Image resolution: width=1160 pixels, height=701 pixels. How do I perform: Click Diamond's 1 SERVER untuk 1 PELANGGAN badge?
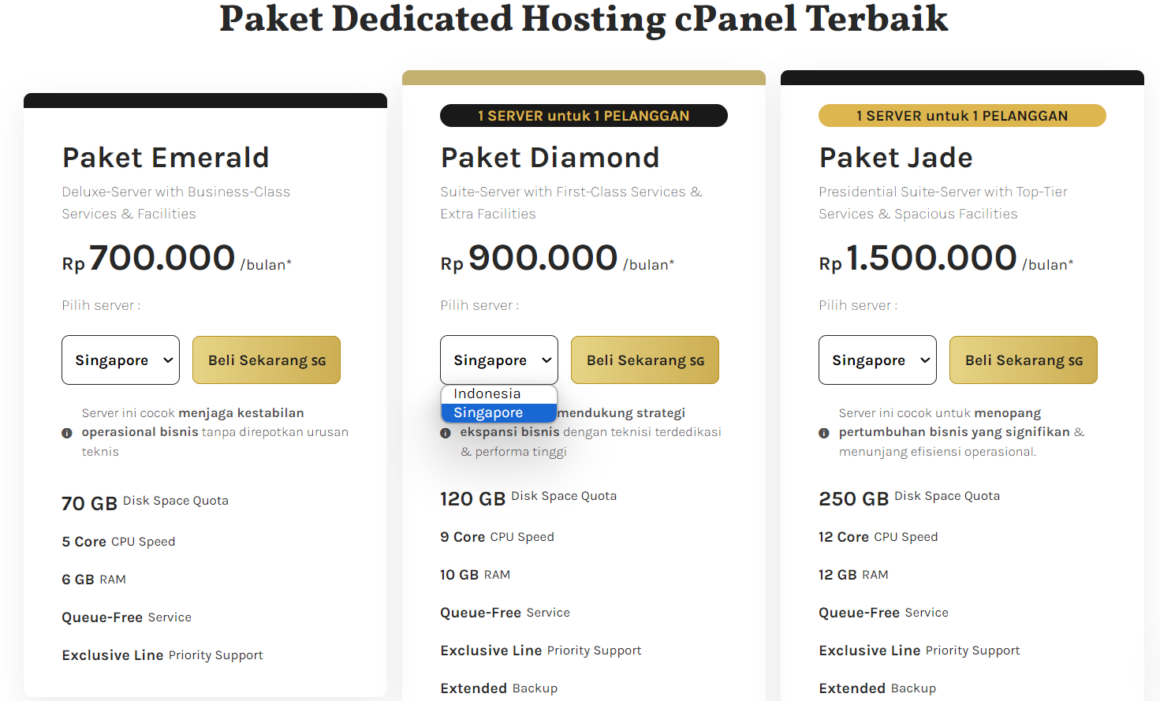[583, 115]
